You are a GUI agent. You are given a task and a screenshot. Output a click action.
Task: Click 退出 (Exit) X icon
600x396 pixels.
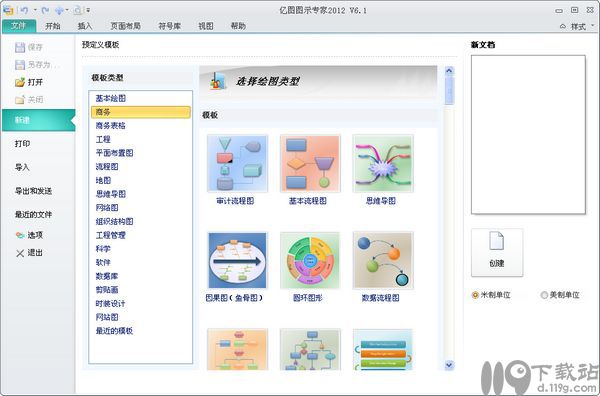(20, 253)
